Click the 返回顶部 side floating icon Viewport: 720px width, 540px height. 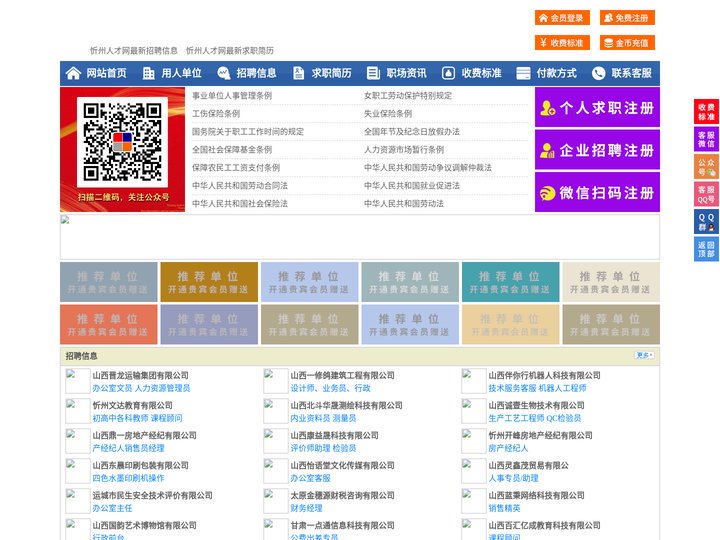click(x=706, y=249)
